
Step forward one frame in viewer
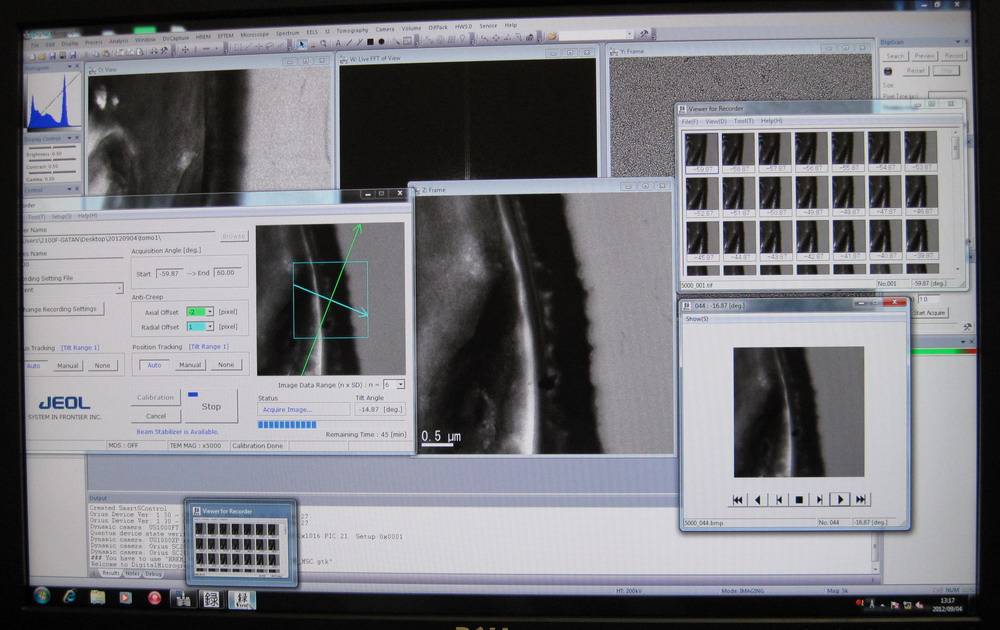(x=820, y=500)
